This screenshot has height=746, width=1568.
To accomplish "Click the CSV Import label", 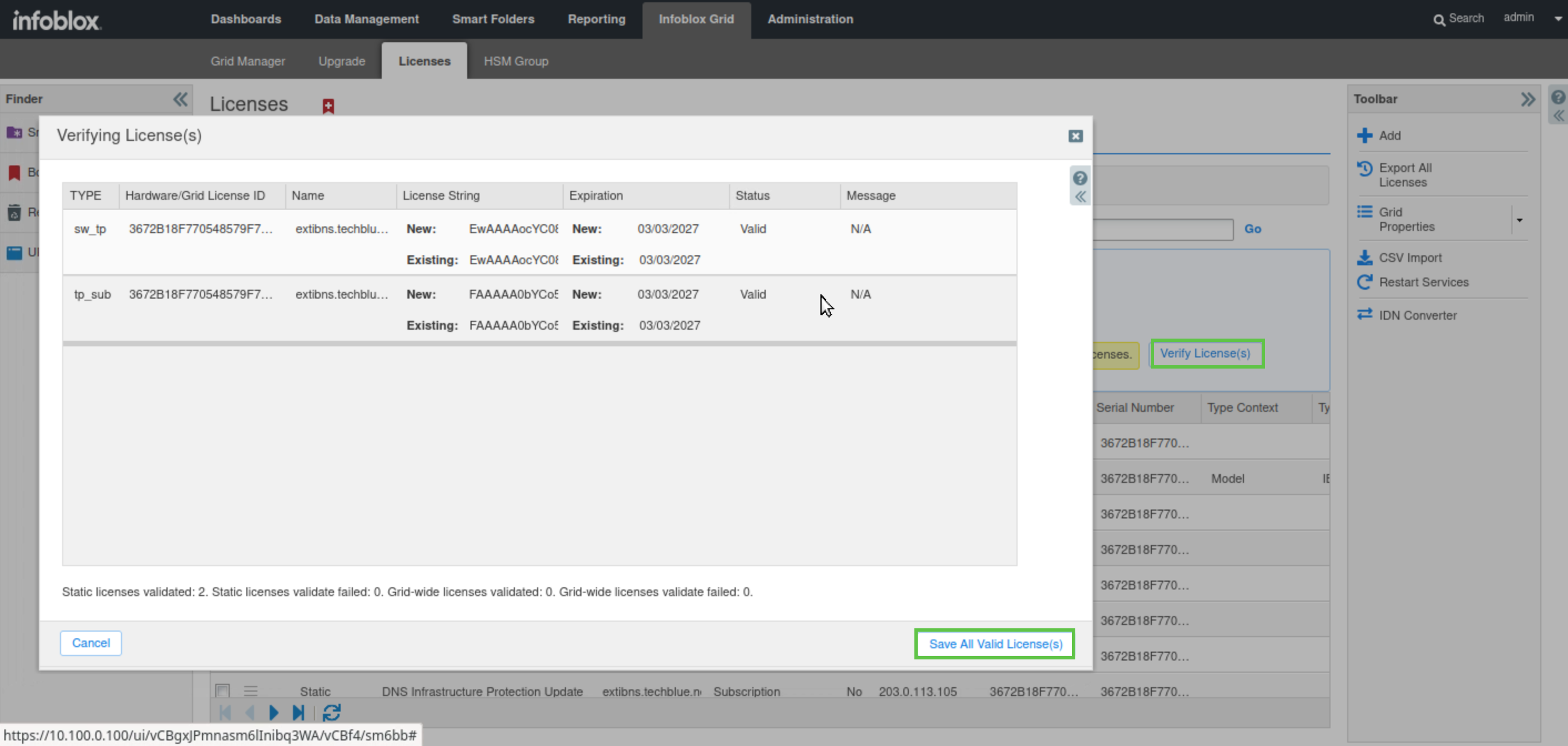I will tap(1410, 258).
